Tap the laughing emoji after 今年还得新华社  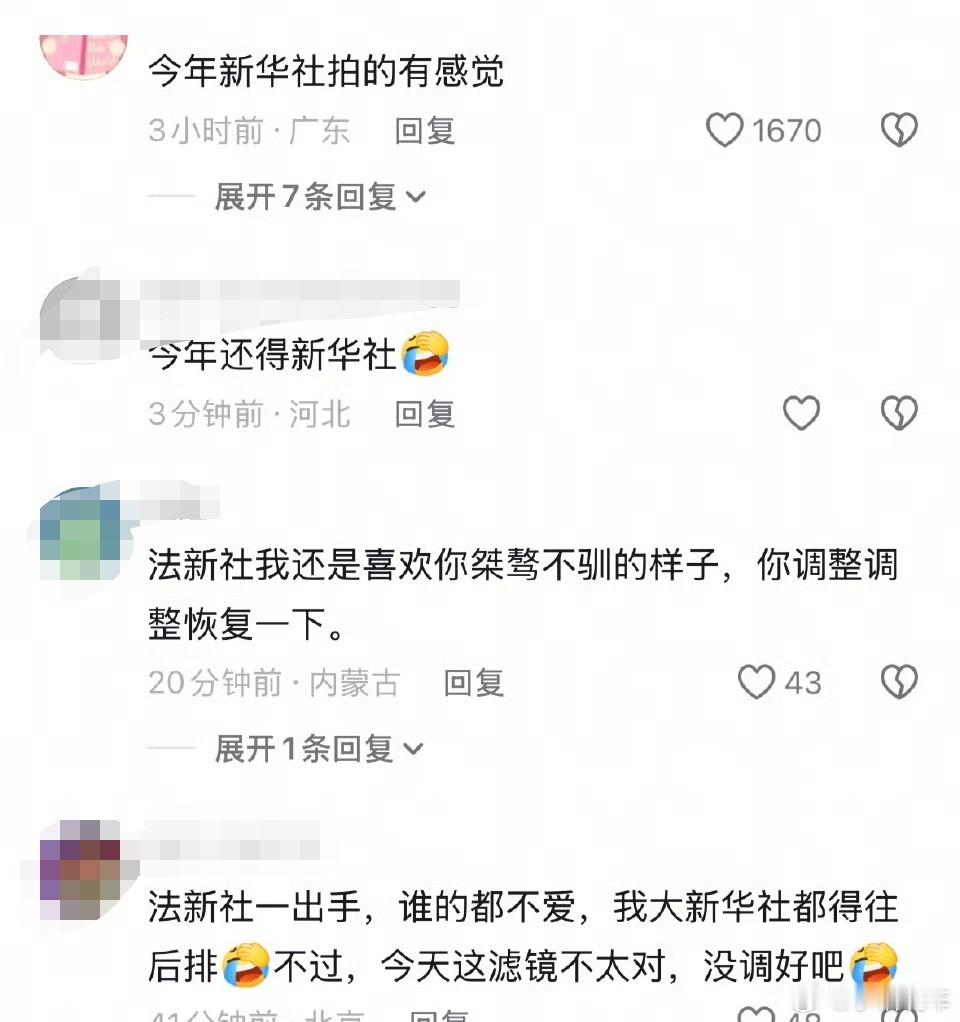426,353
